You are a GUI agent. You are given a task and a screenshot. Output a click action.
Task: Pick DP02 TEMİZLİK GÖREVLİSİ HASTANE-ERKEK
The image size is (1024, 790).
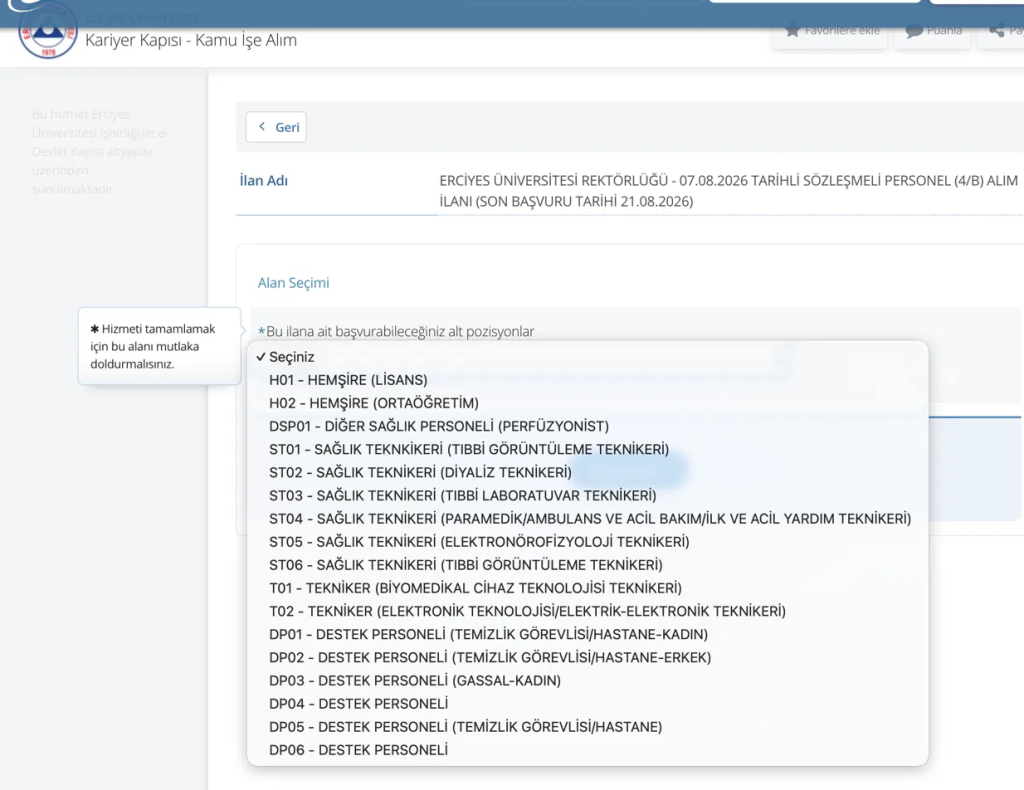pyautogui.click(x=587, y=657)
